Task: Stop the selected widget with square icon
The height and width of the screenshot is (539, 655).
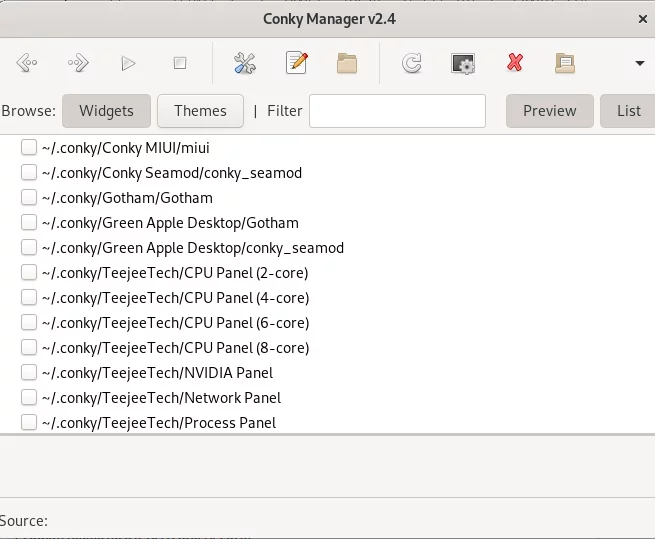Action: click(180, 63)
